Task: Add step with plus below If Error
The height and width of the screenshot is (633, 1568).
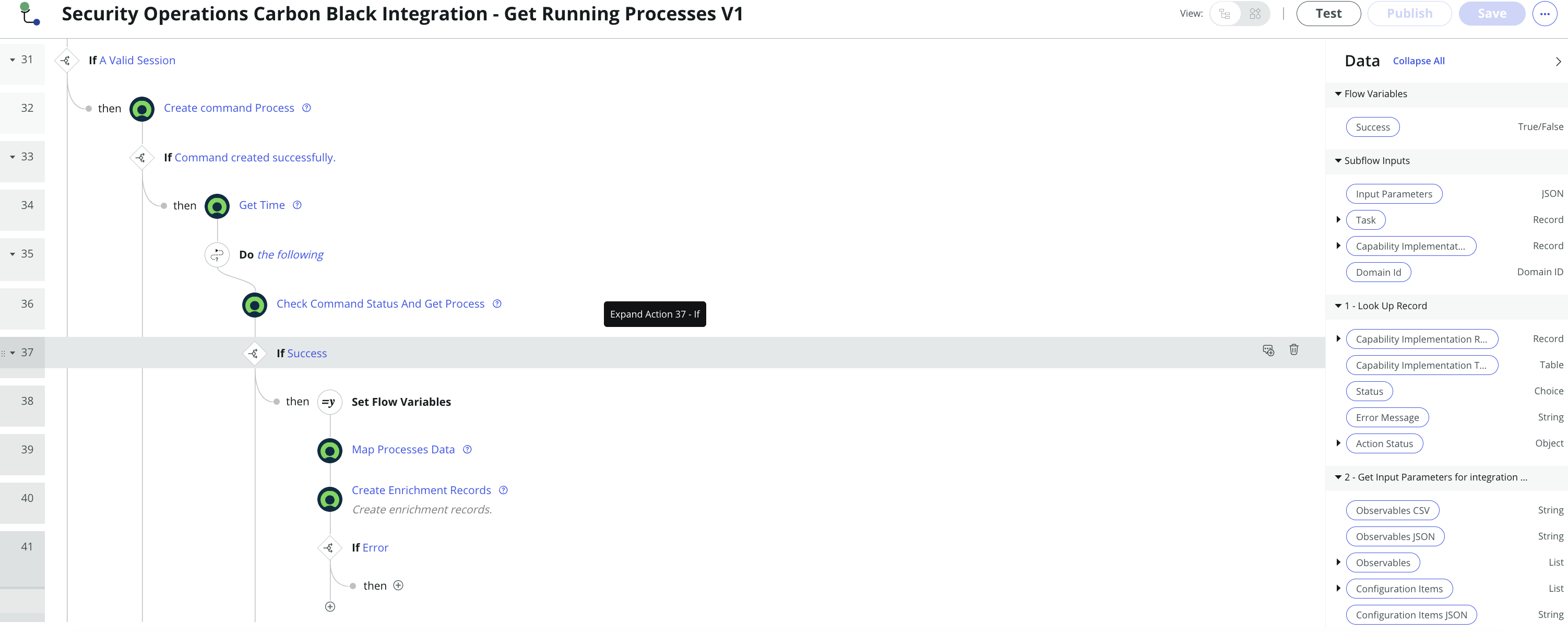Action: [x=330, y=607]
